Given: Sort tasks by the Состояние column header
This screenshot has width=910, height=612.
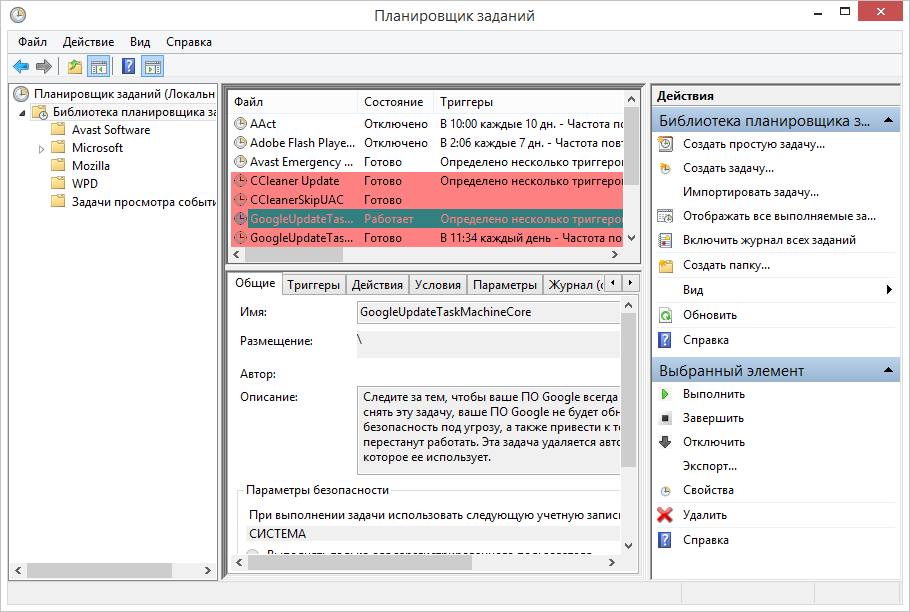Looking at the screenshot, I should (x=395, y=102).
